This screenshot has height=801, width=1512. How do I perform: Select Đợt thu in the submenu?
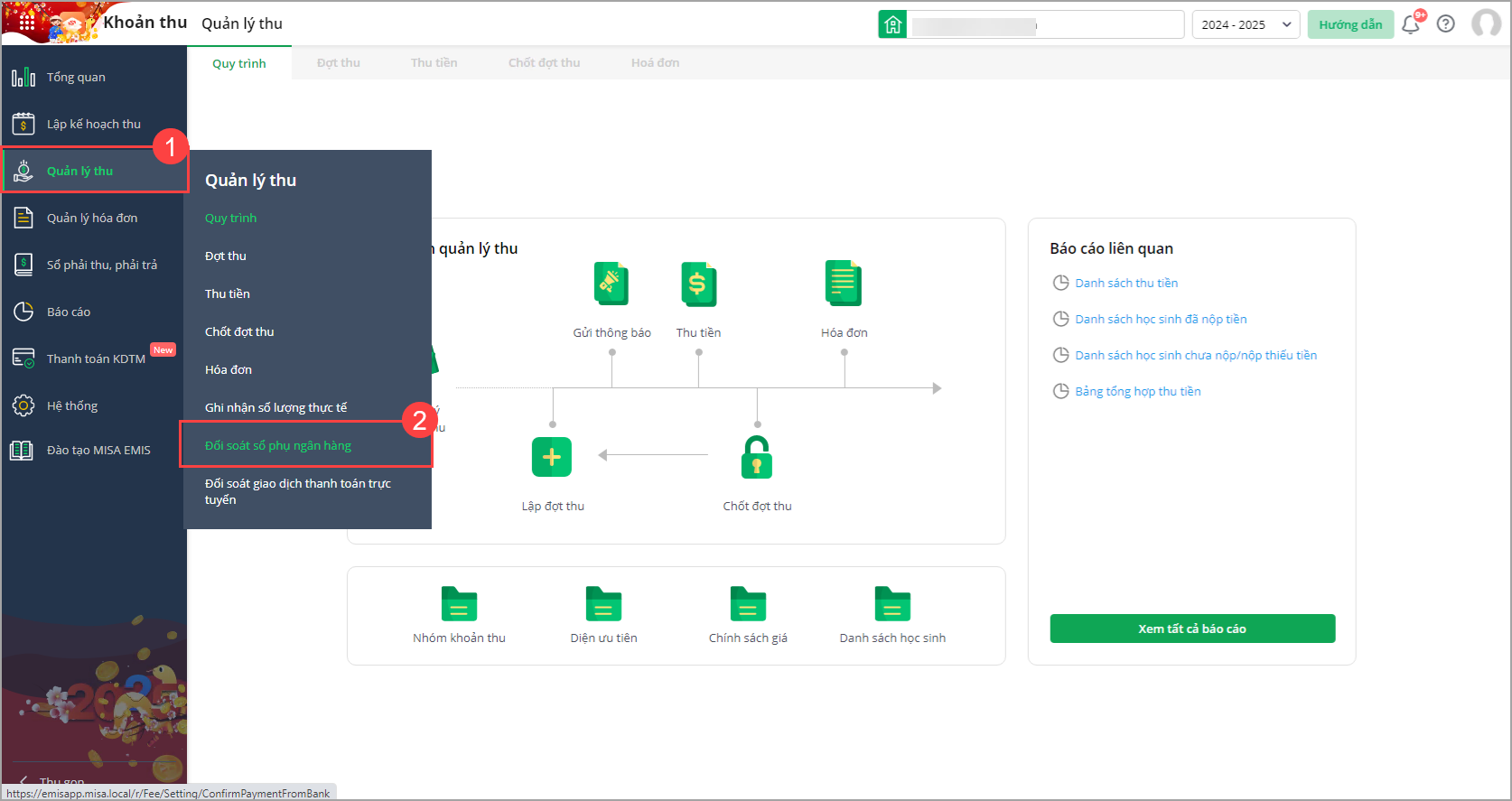(x=226, y=256)
